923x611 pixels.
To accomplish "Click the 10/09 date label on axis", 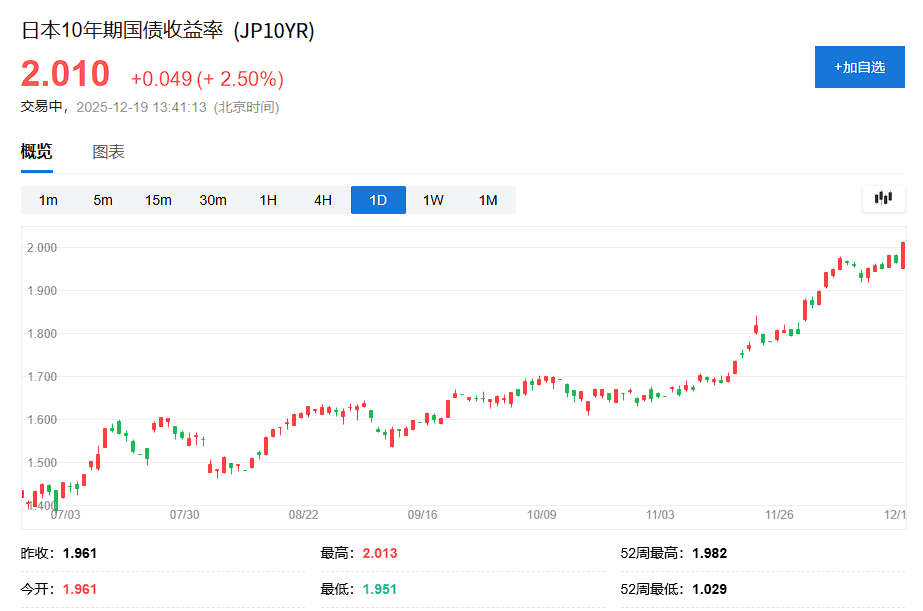I will point(541,514).
